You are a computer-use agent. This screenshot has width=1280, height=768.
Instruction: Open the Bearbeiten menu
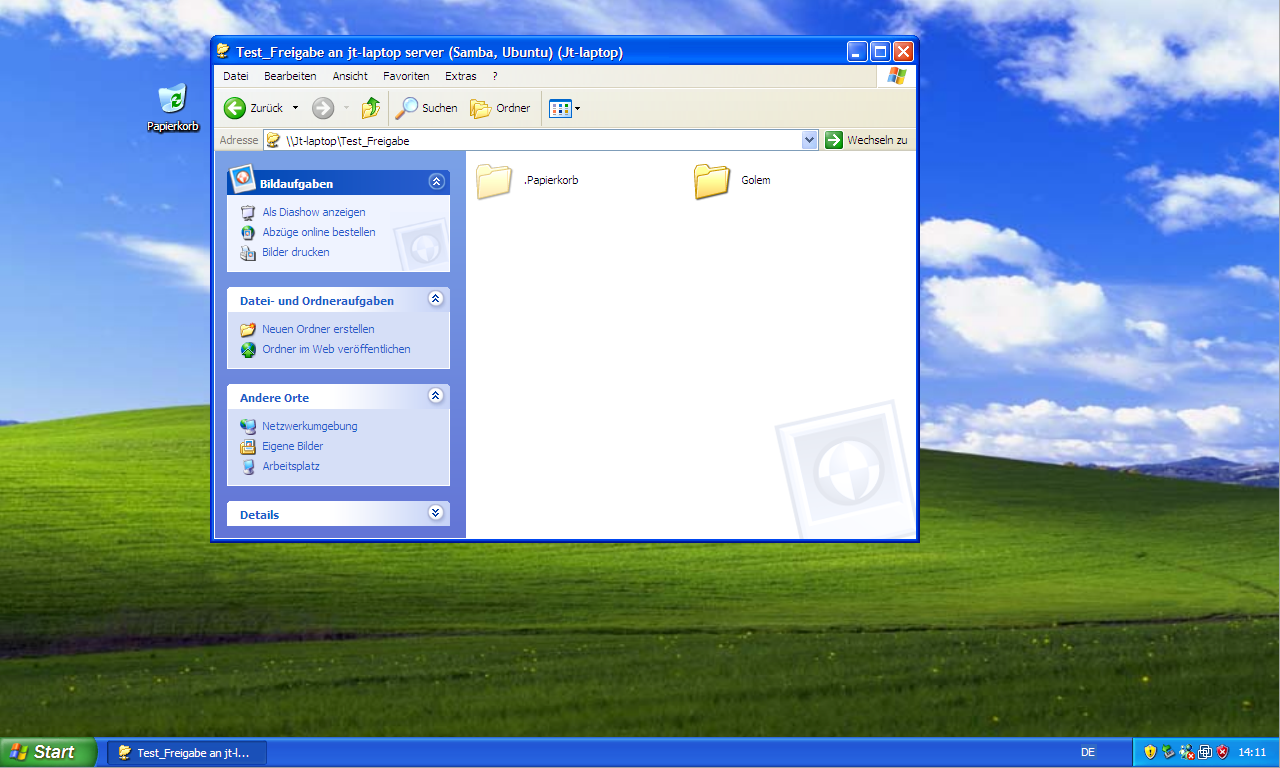coord(290,76)
